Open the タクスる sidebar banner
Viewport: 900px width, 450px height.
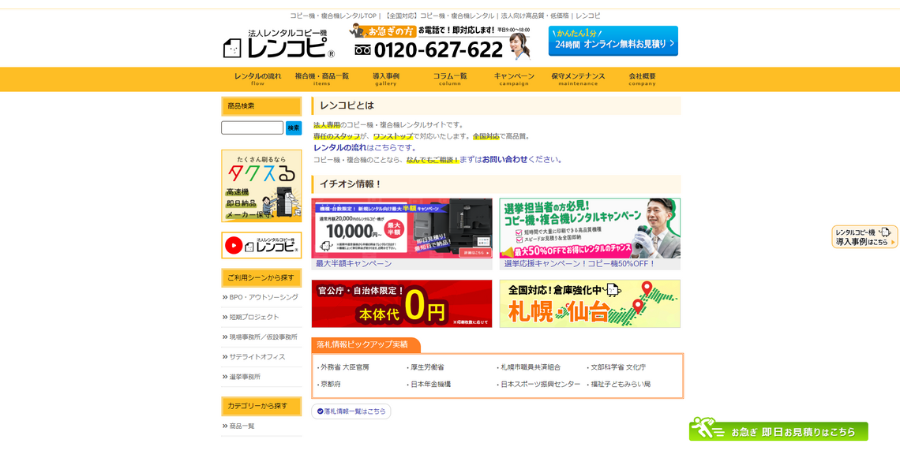pyautogui.click(x=261, y=186)
